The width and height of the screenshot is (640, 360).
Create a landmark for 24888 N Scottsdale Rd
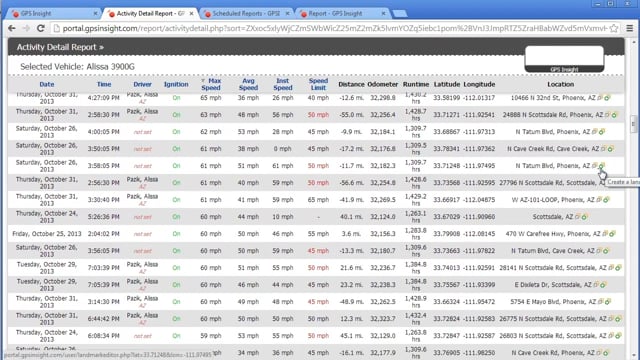pyautogui.click(x=614, y=115)
